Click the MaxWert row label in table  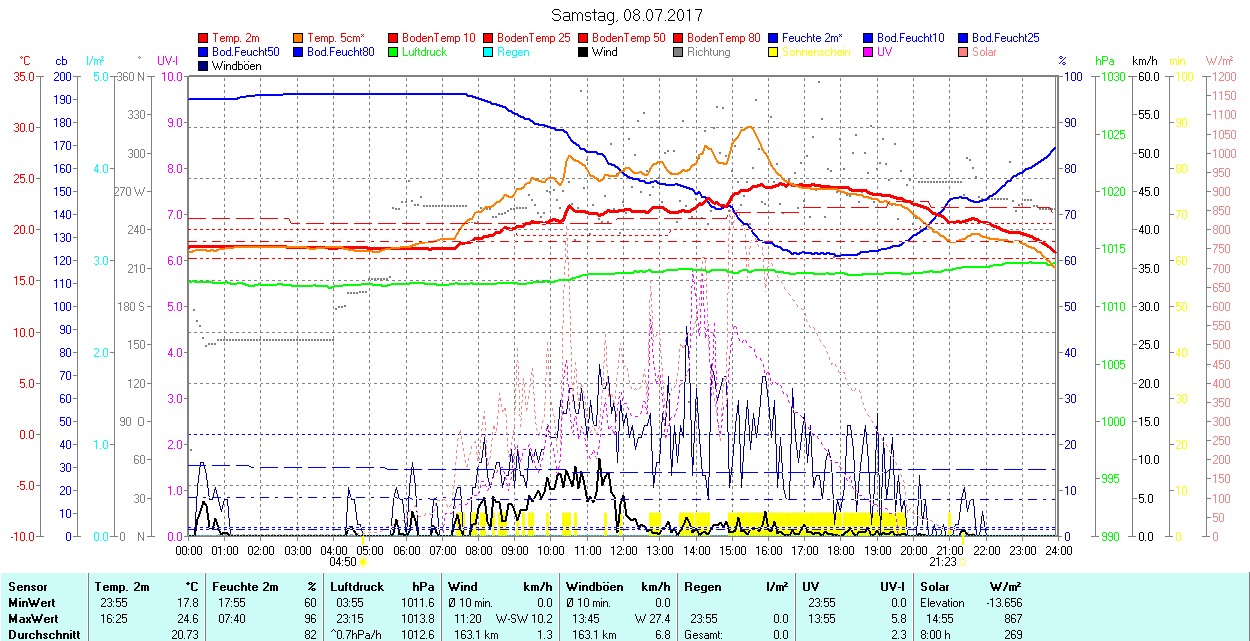[31, 619]
